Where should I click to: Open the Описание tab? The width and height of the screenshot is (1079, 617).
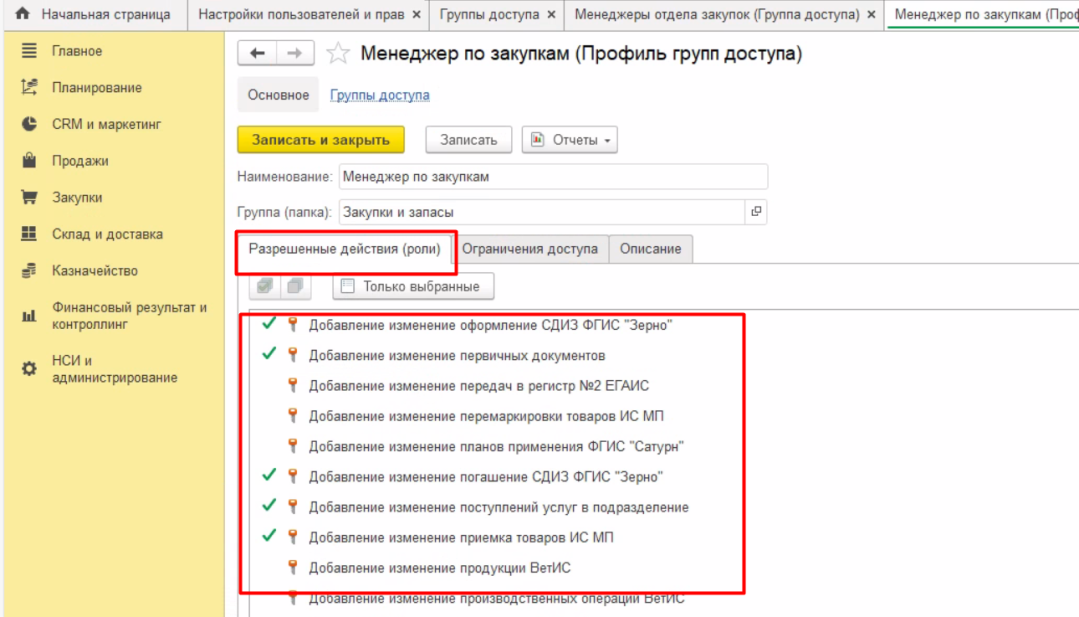click(650, 249)
